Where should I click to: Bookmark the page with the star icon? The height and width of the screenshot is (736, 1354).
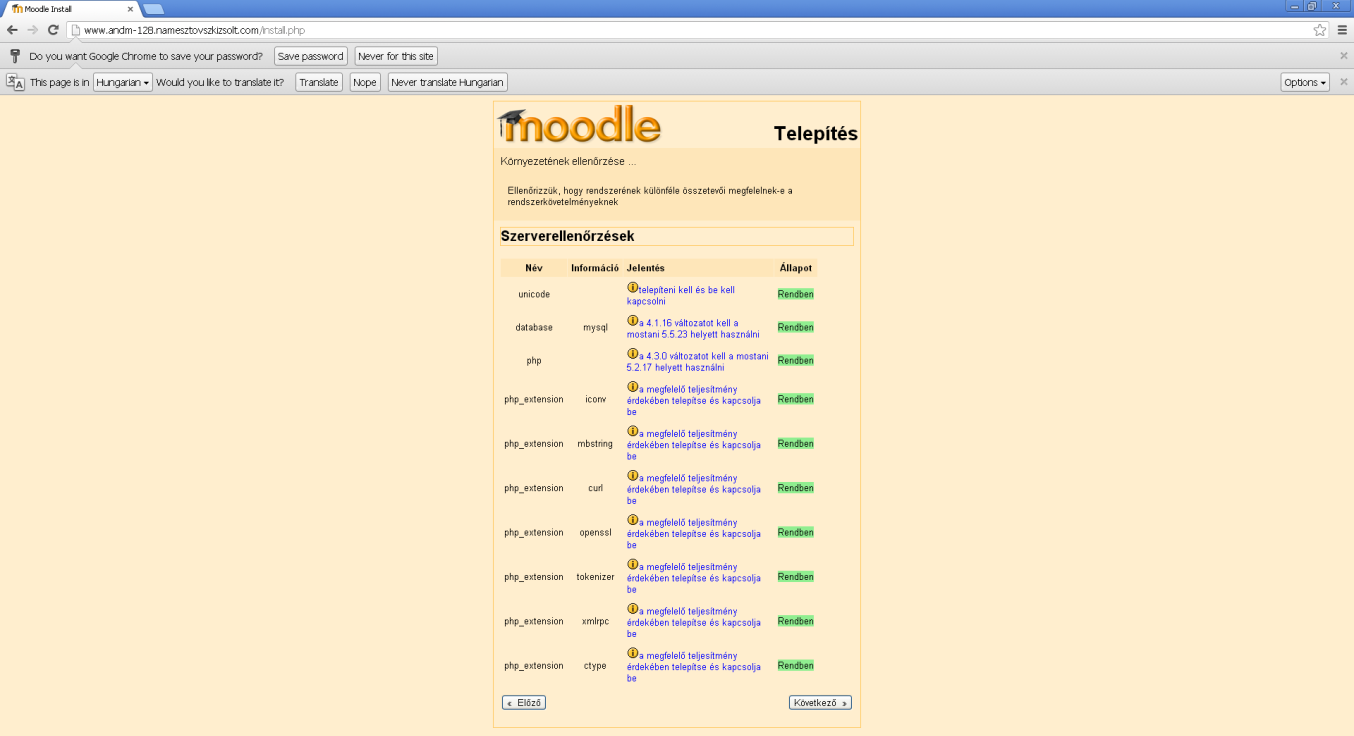tap(1320, 30)
